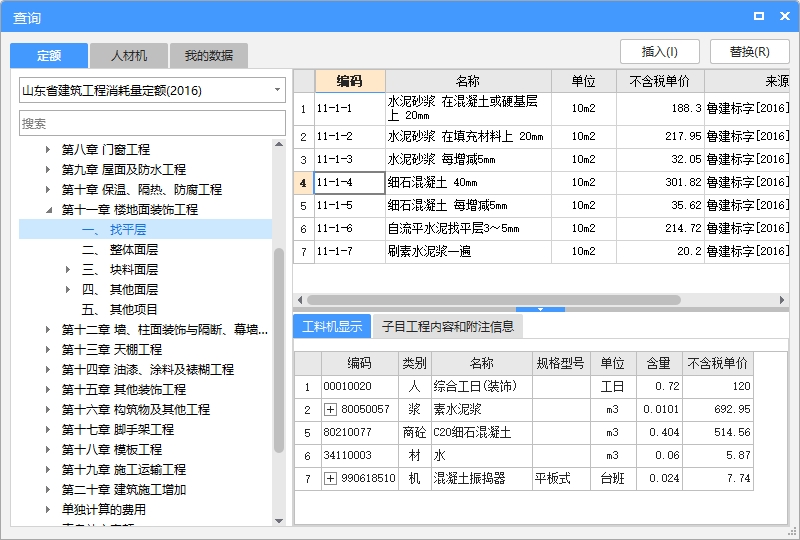Image resolution: width=800 pixels, height=540 pixels.
Task: Click the 插入(I) button
Action: click(660, 52)
